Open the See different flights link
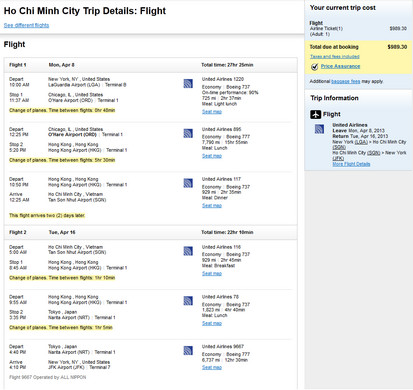 click(26, 25)
